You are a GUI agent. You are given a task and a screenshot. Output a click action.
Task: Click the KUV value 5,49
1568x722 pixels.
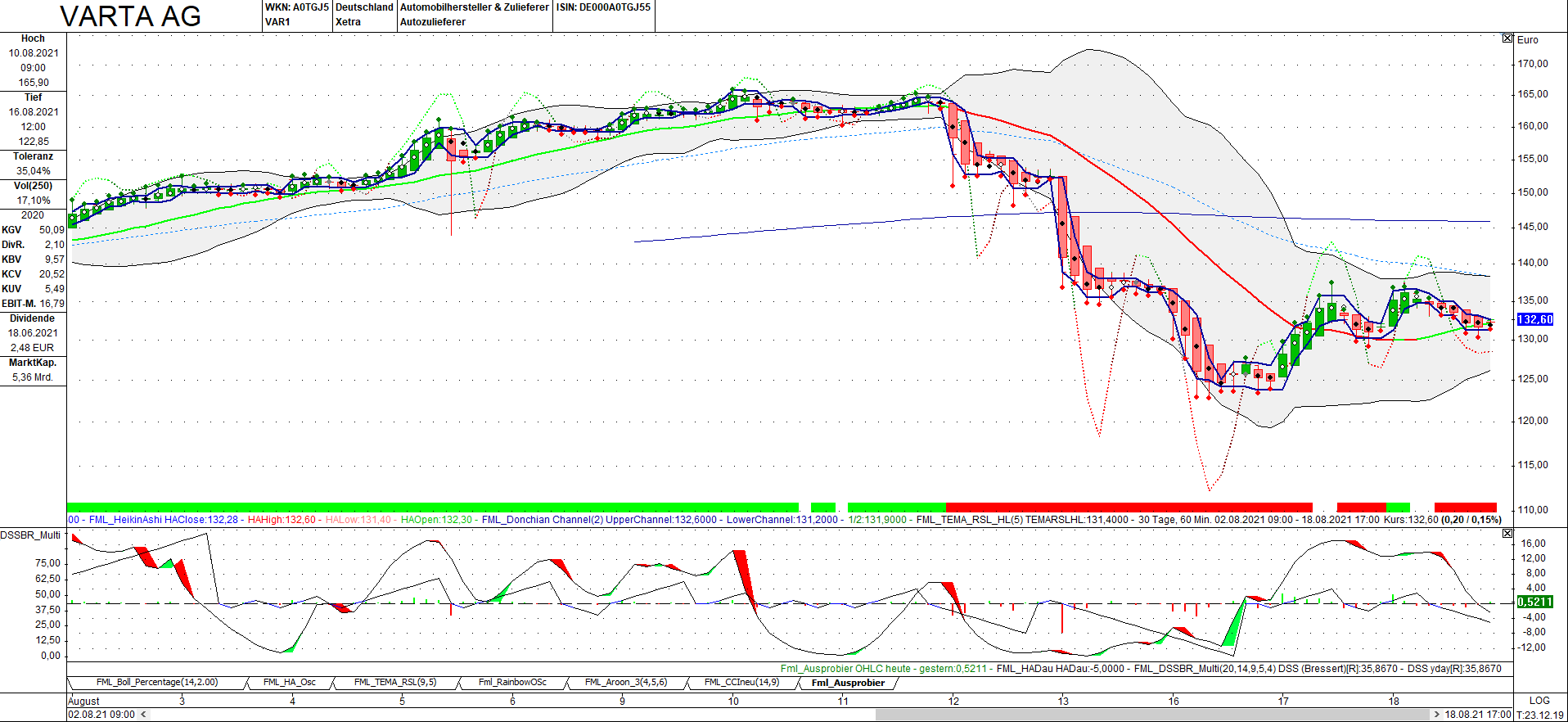click(x=55, y=289)
